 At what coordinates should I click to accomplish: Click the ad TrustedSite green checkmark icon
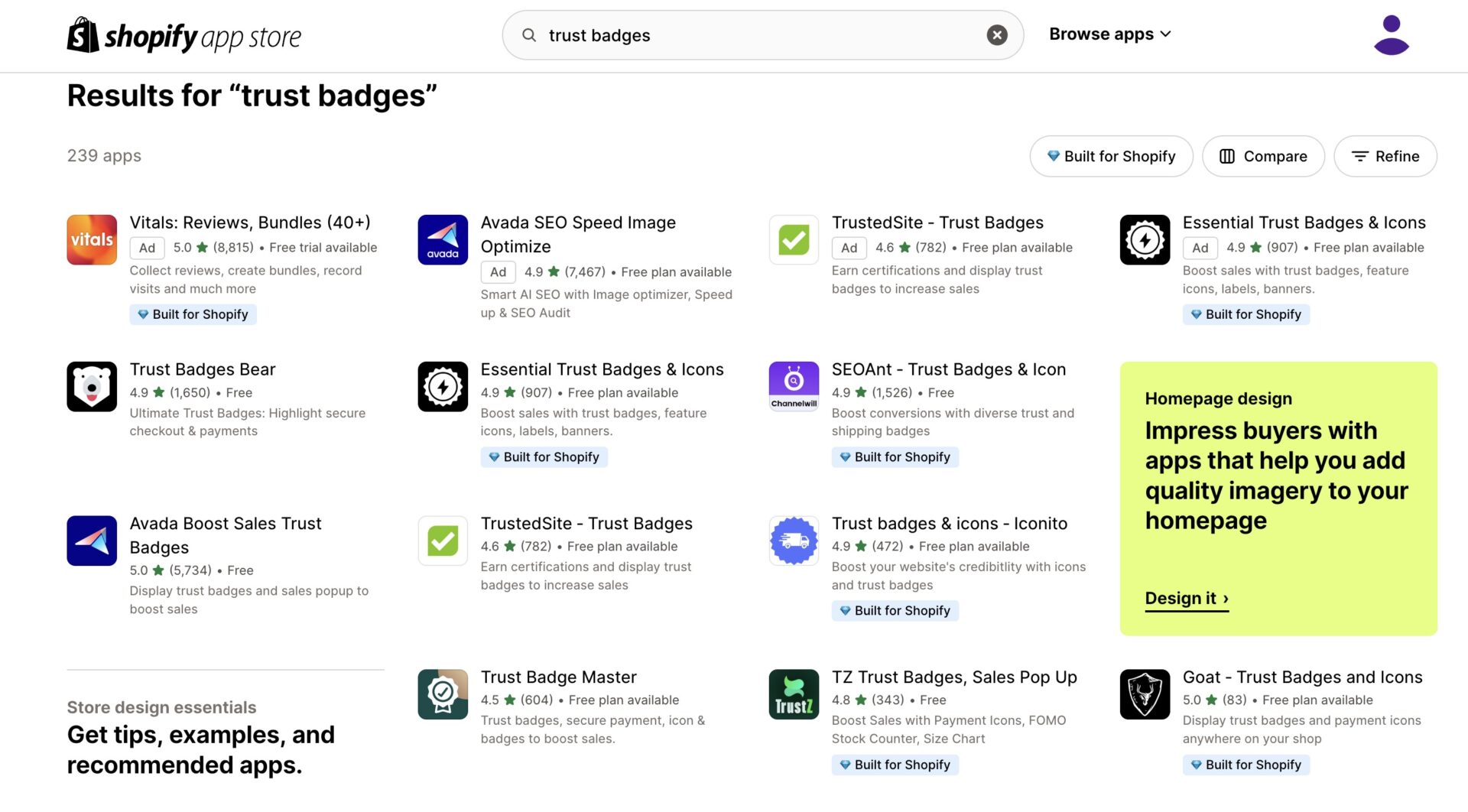point(794,240)
